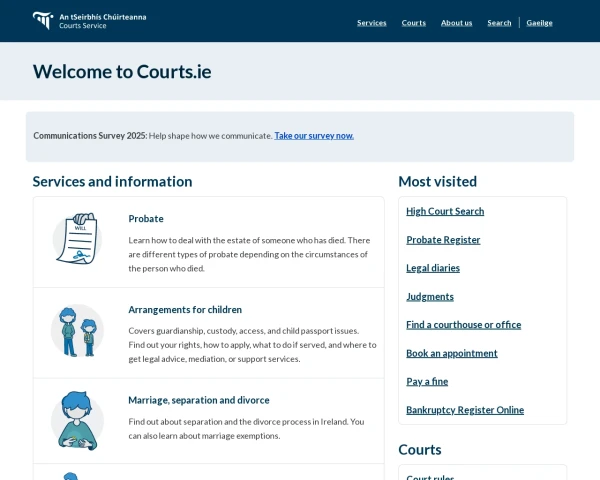Open the Probate Register link
Screen dimensions: 600x480
click(x=443, y=240)
